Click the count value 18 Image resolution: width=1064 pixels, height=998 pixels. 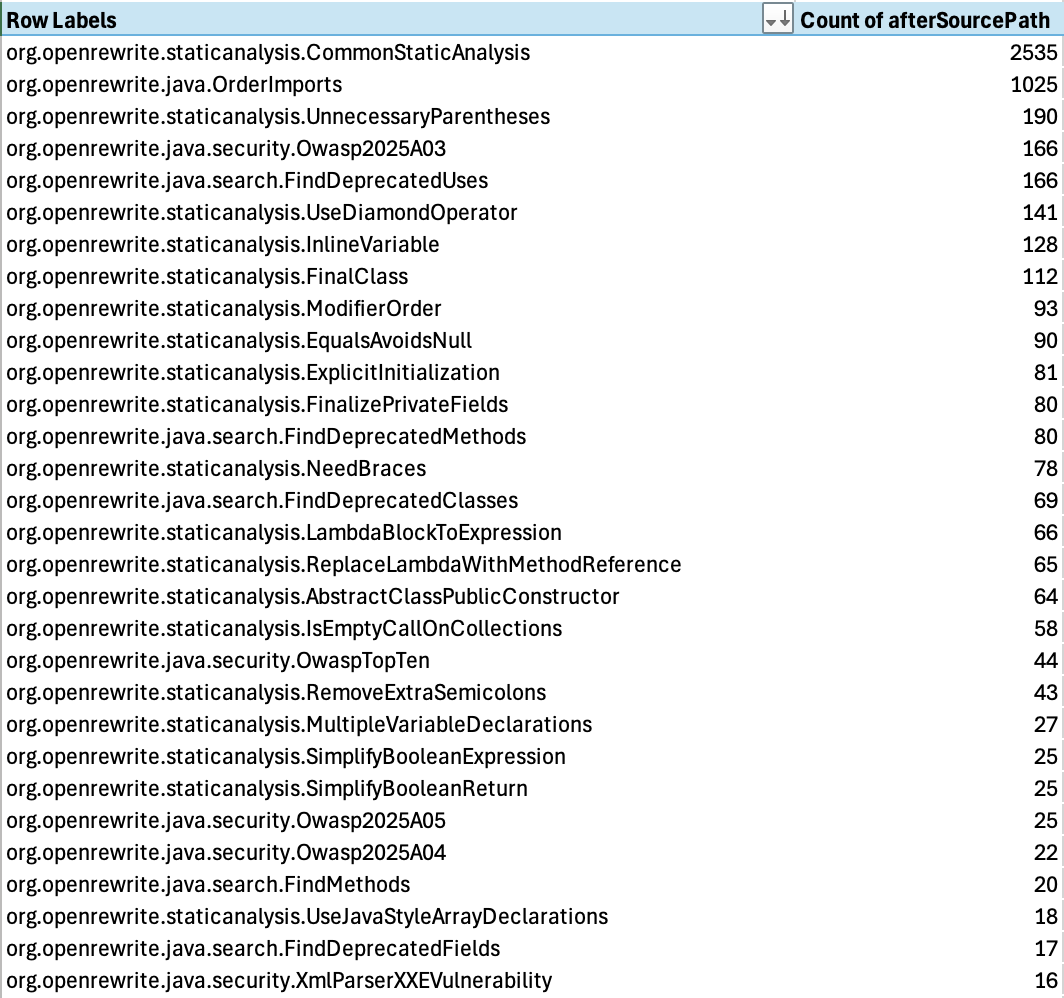click(1046, 916)
